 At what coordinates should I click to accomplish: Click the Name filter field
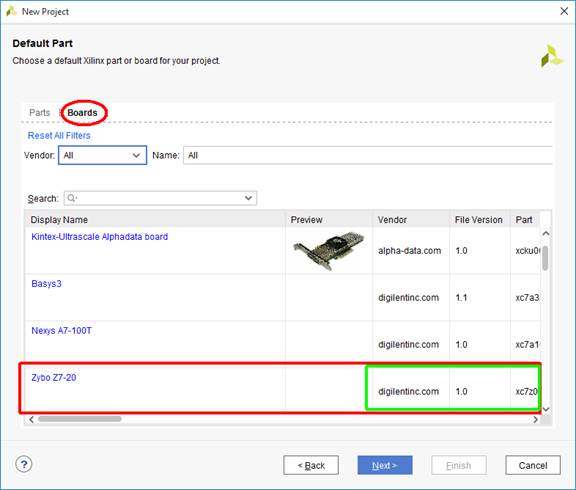coord(367,155)
